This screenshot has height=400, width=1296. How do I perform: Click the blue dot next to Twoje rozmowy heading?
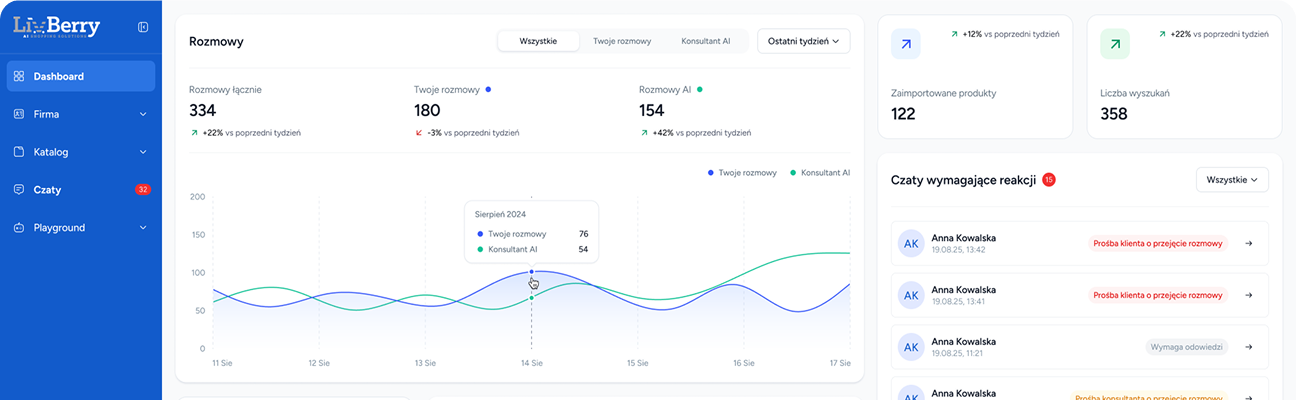coord(488,89)
